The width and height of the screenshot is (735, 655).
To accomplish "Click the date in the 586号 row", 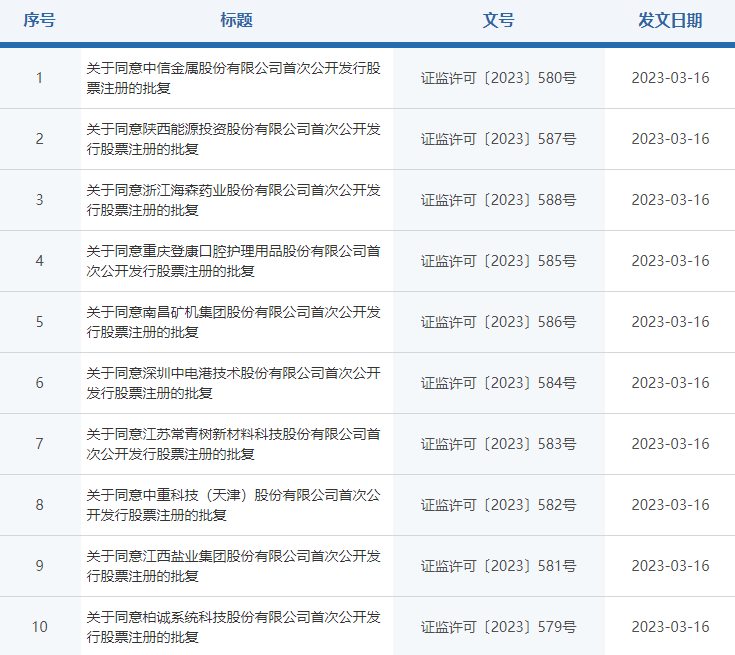I will pos(670,322).
